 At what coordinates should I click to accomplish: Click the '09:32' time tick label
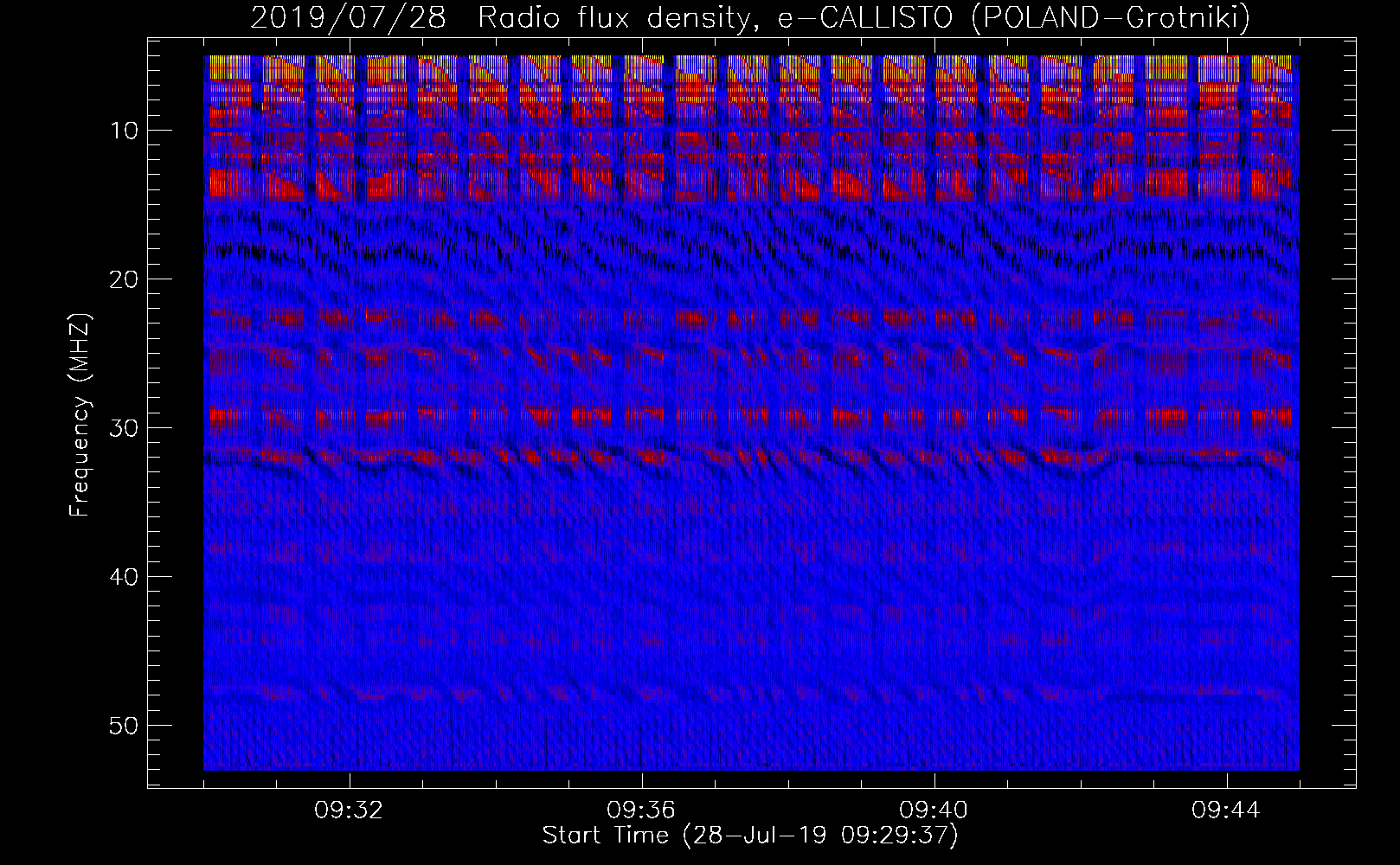coord(350,811)
